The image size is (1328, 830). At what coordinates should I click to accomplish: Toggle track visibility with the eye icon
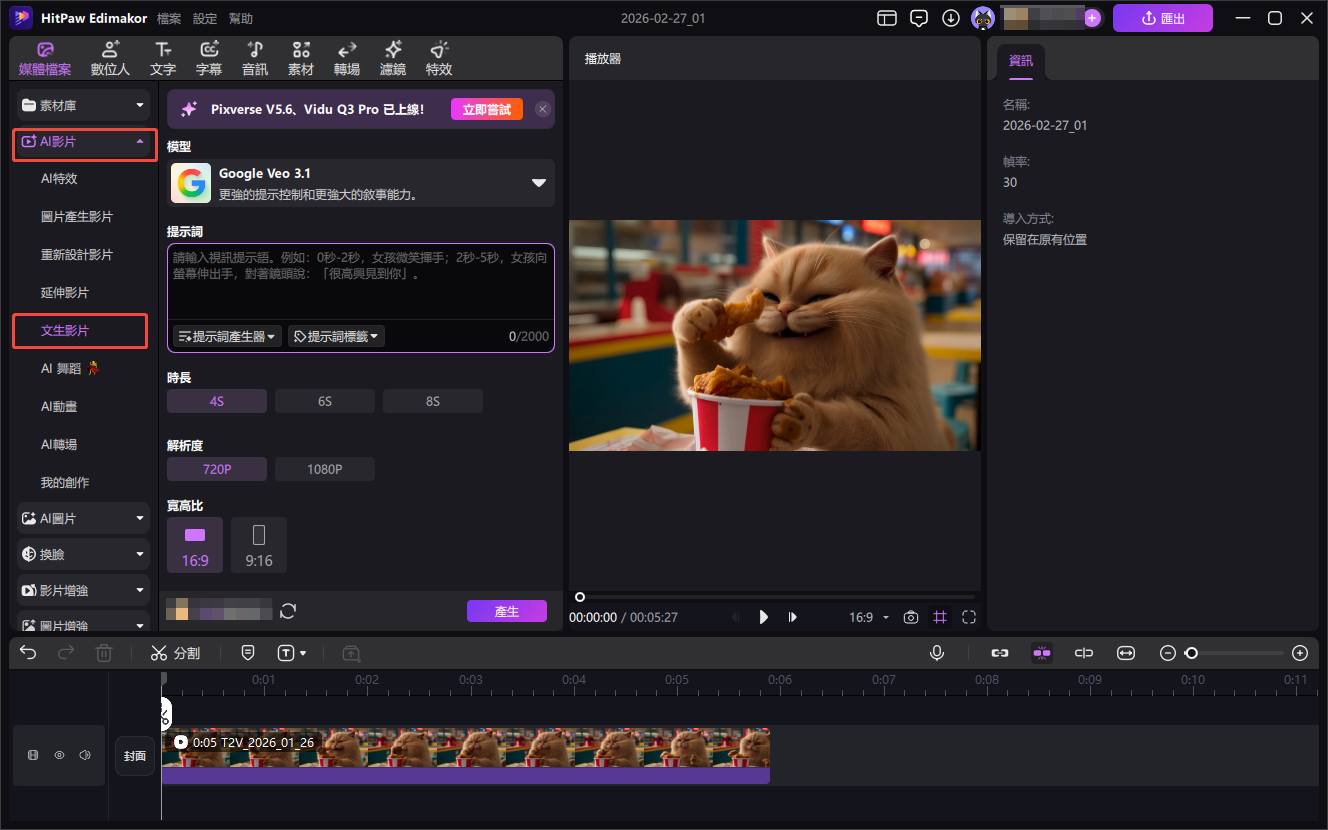pyautogui.click(x=59, y=756)
